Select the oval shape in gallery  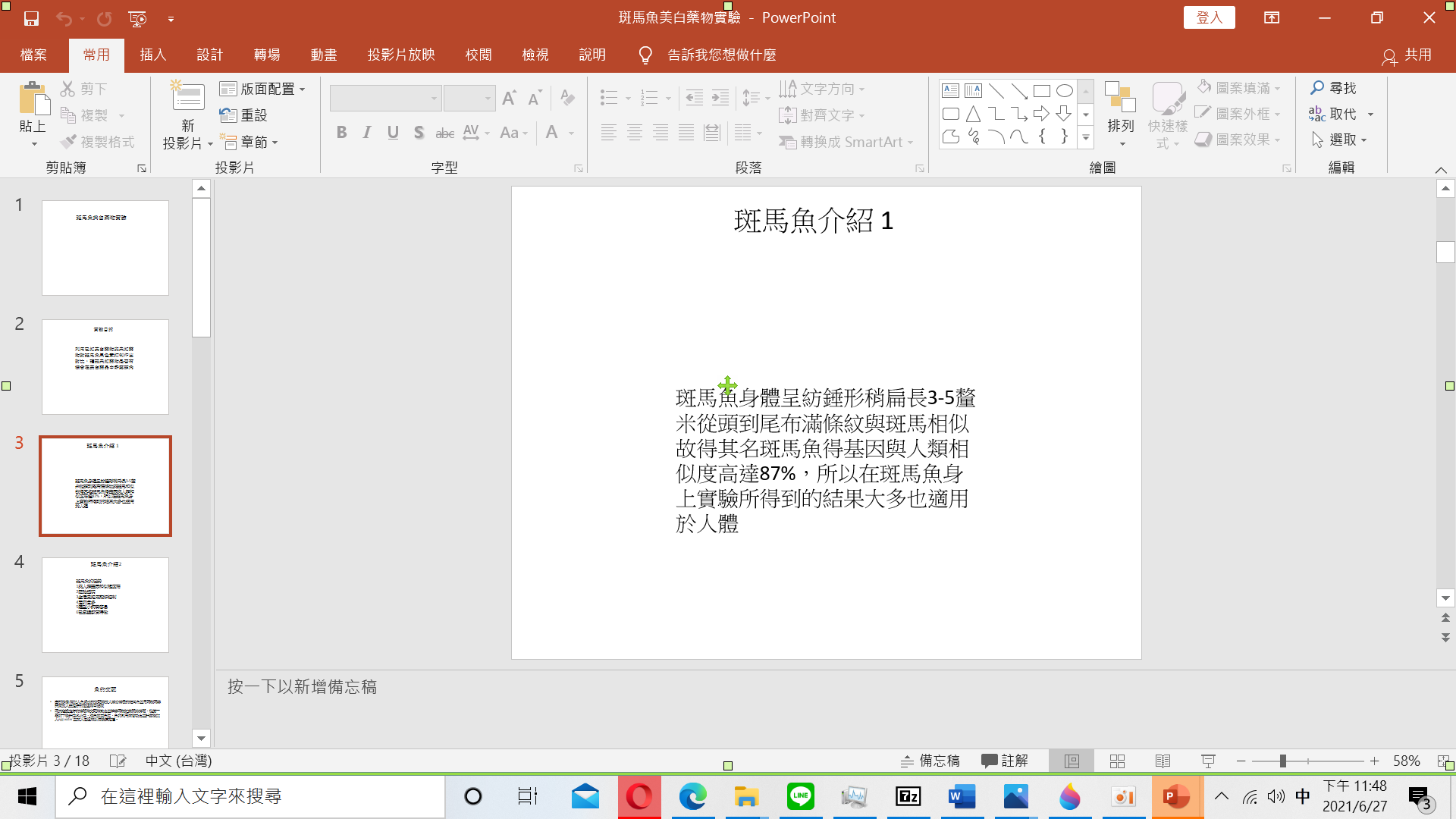(x=1065, y=91)
